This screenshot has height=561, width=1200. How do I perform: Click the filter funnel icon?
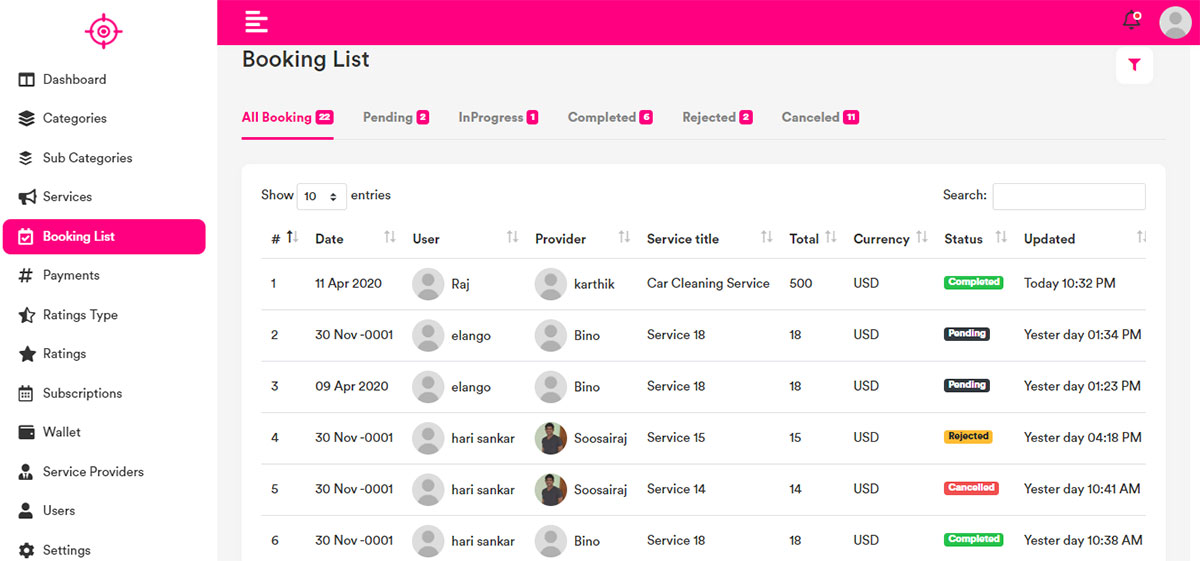1134,65
